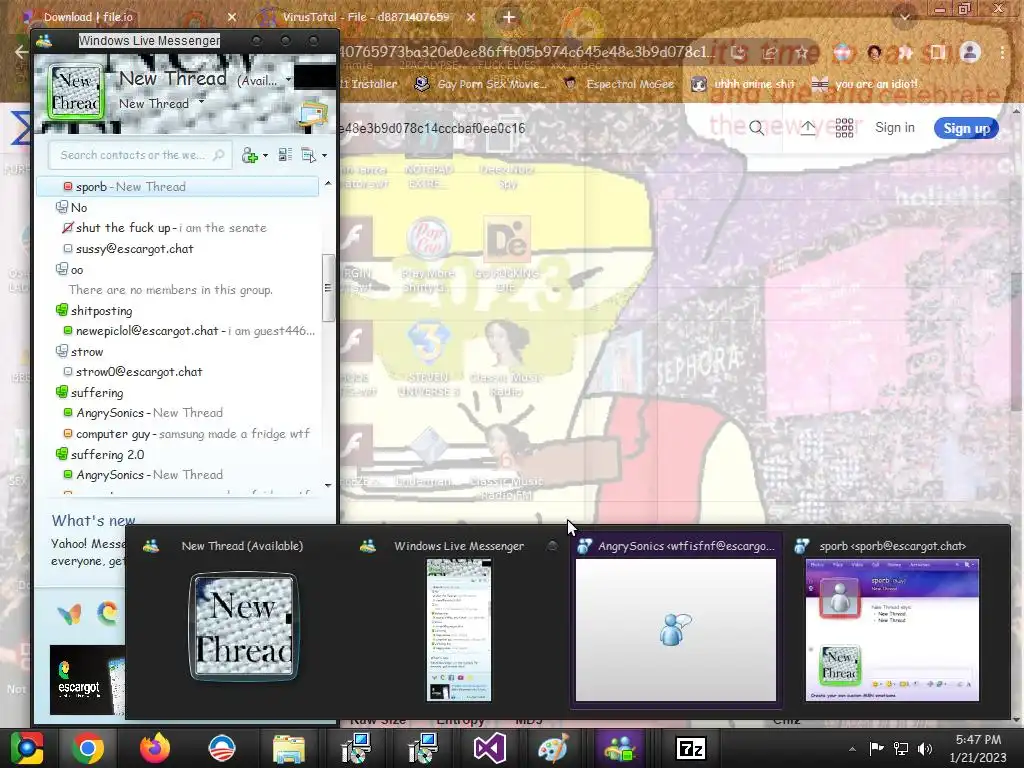The height and width of the screenshot is (768, 1024).
Task: Click the Chrome install/download icon in address bar
Action: click(x=738, y=52)
